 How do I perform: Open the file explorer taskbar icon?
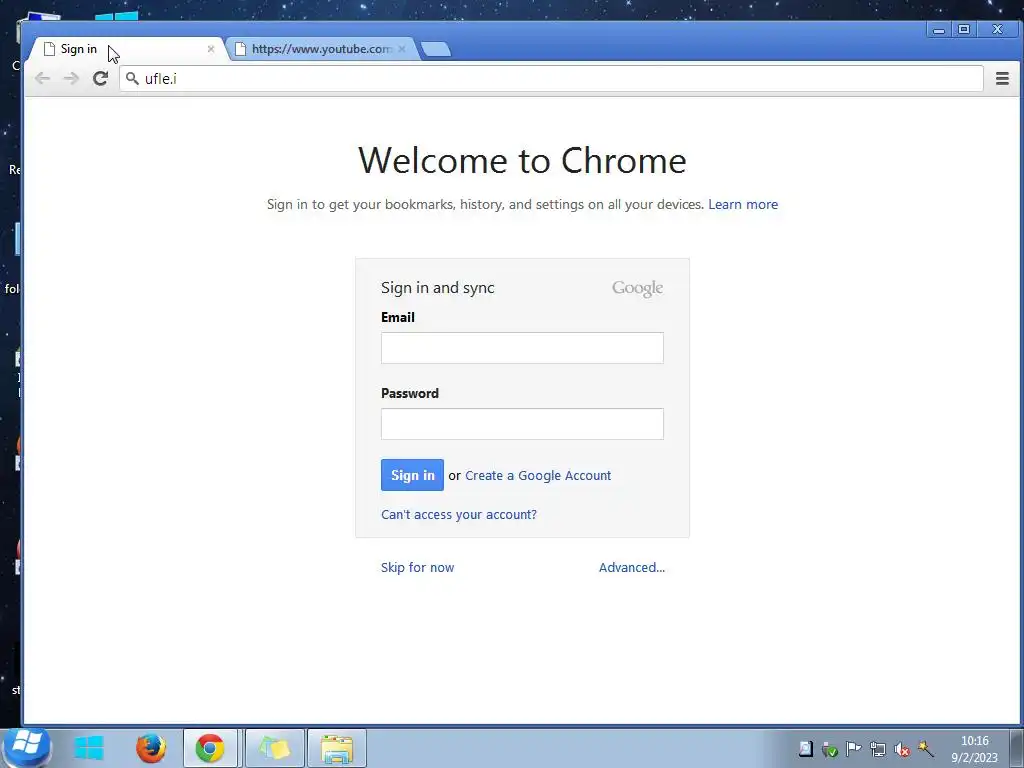337,748
